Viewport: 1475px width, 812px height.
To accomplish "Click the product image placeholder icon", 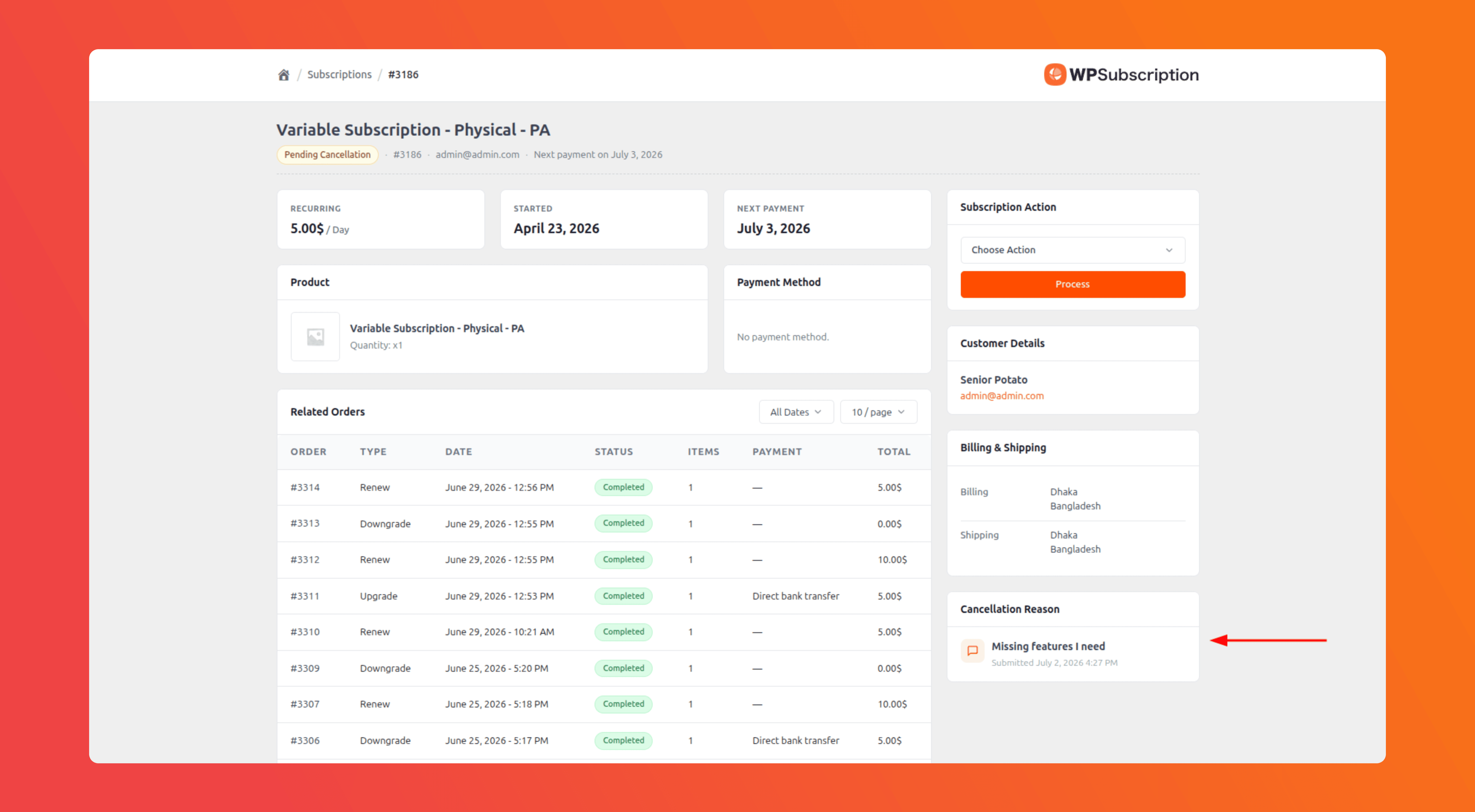I will pyautogui.click(x=315, y=337).
